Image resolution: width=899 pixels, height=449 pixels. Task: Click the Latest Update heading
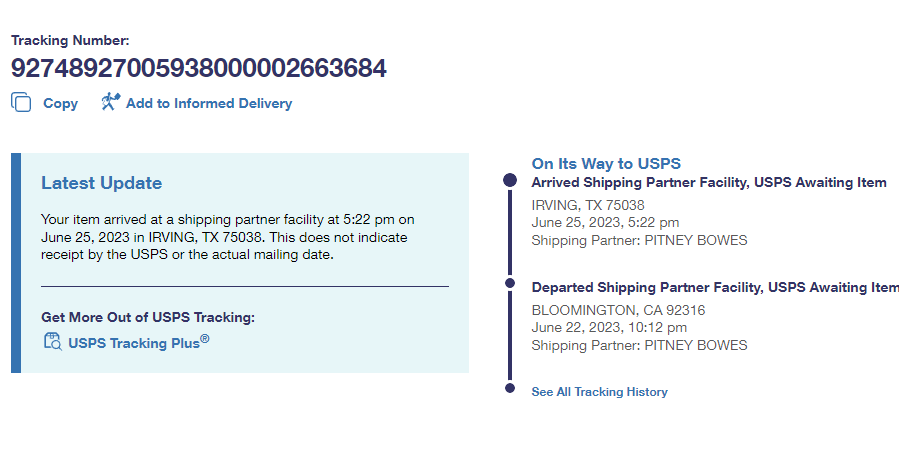101,183
